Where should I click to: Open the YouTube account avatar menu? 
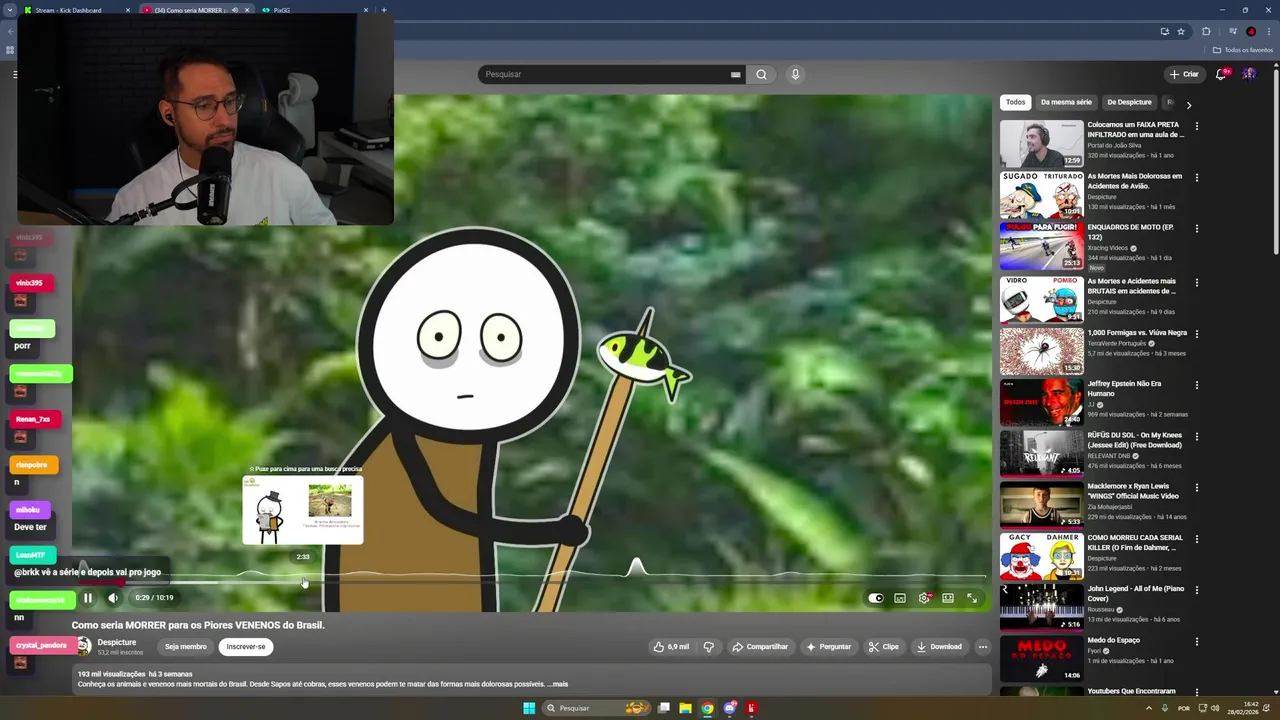1249,74
